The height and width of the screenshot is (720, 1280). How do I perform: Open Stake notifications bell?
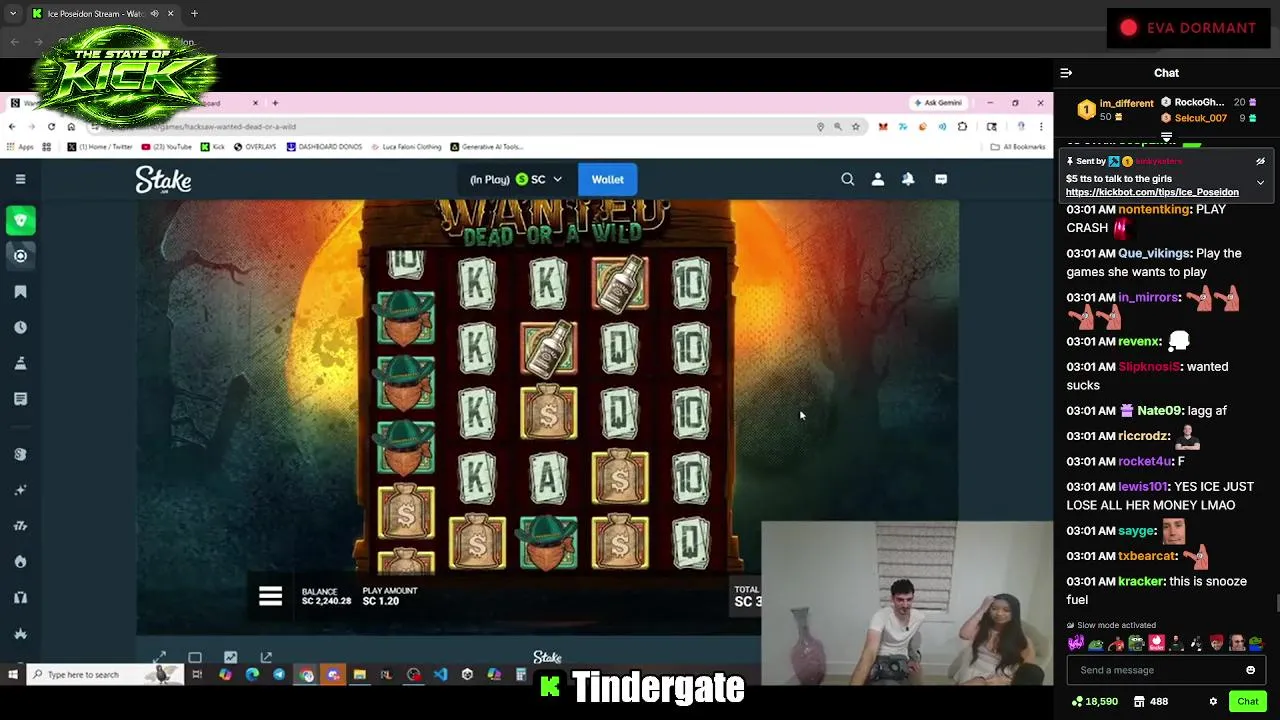click(908, 179)
